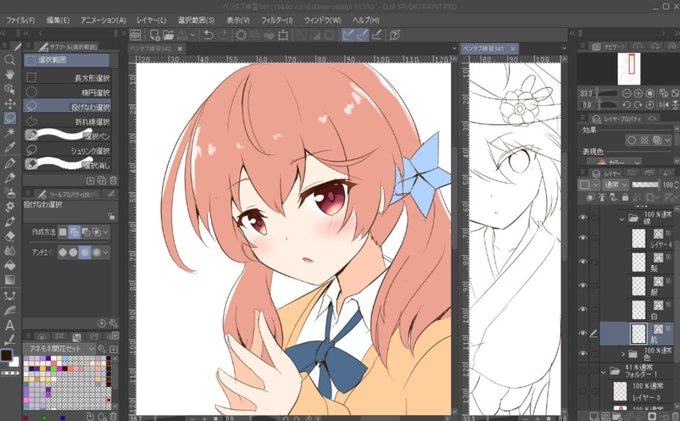Click the new selection creation method button
Viewport: 680px width, 421px height.
pos(63,232)
